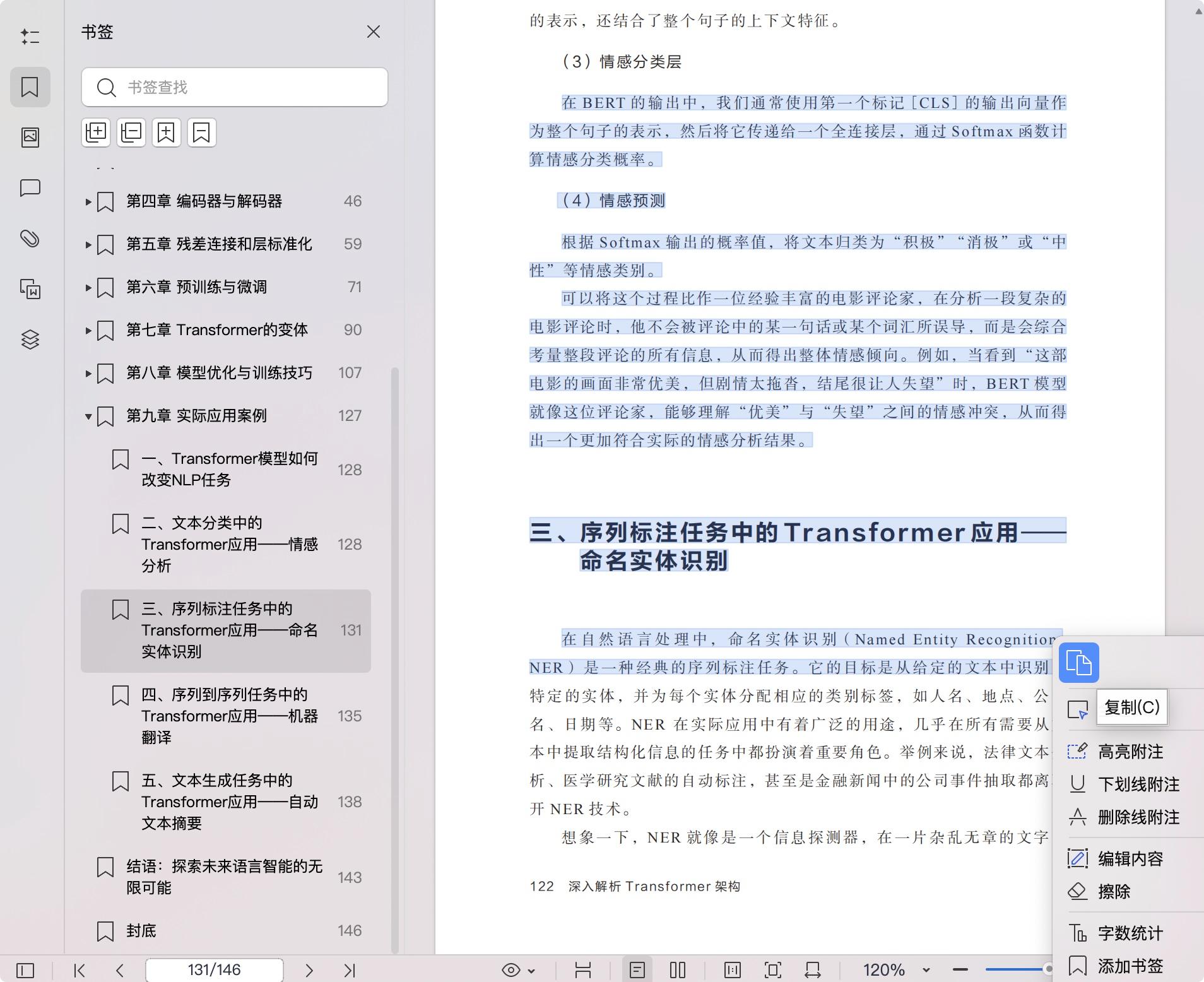The height and width of the screenshot is (982, 1204).
Task: Go to the last page
Action: coord(350,970)
